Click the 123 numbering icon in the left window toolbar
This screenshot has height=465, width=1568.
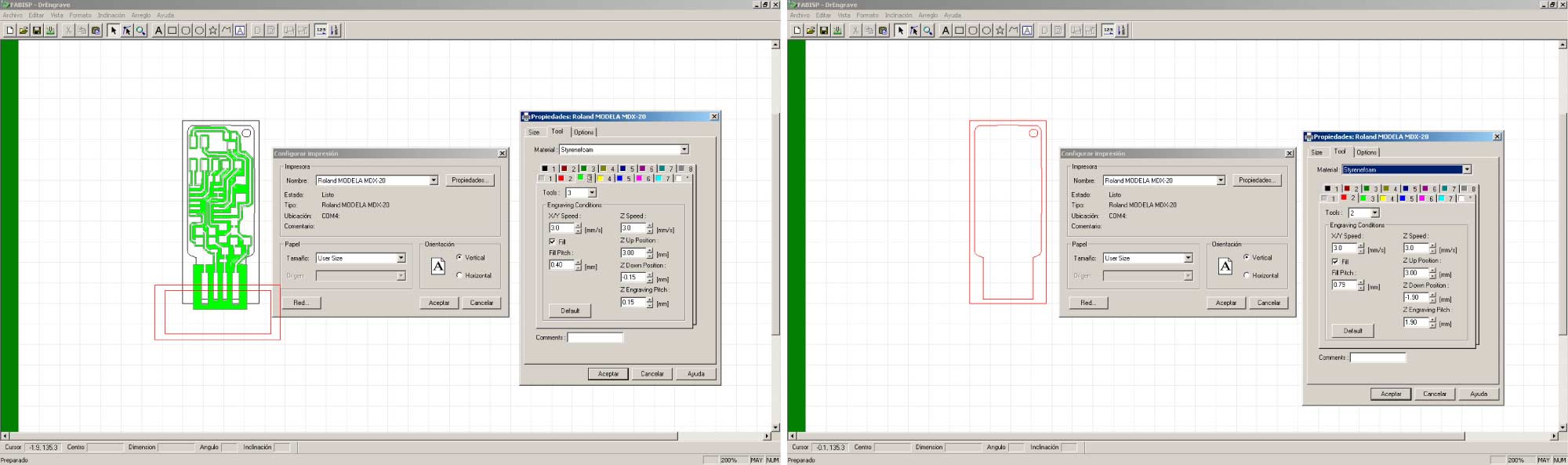coord(321,31)
